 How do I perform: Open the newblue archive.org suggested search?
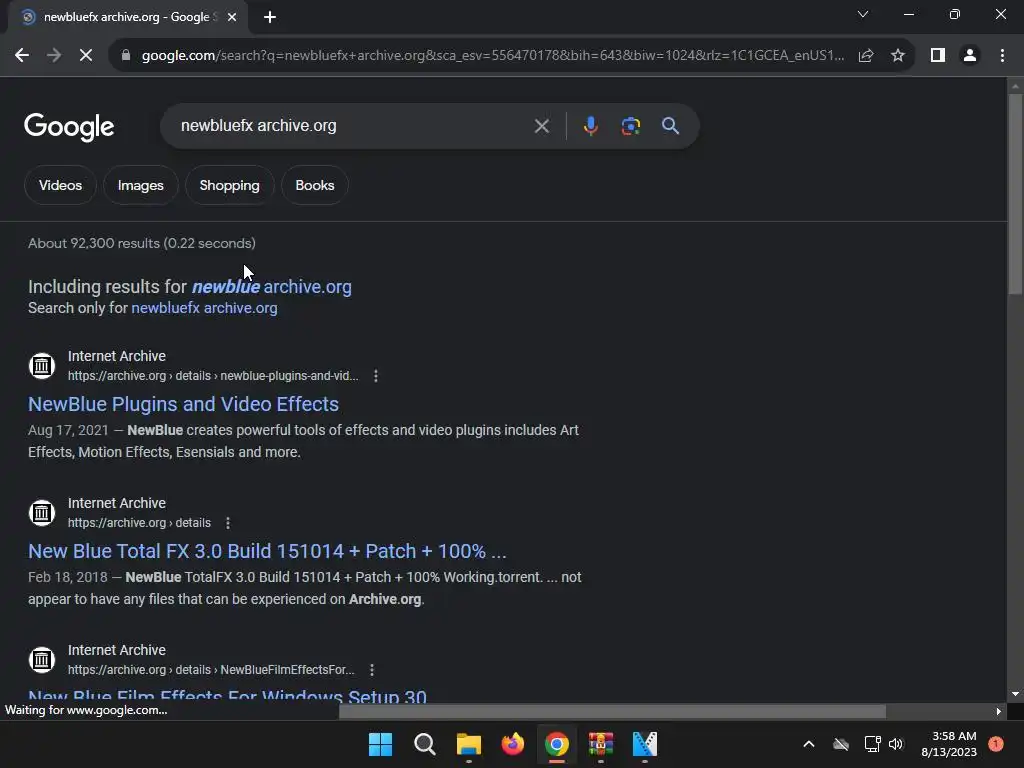click(271, 287)
